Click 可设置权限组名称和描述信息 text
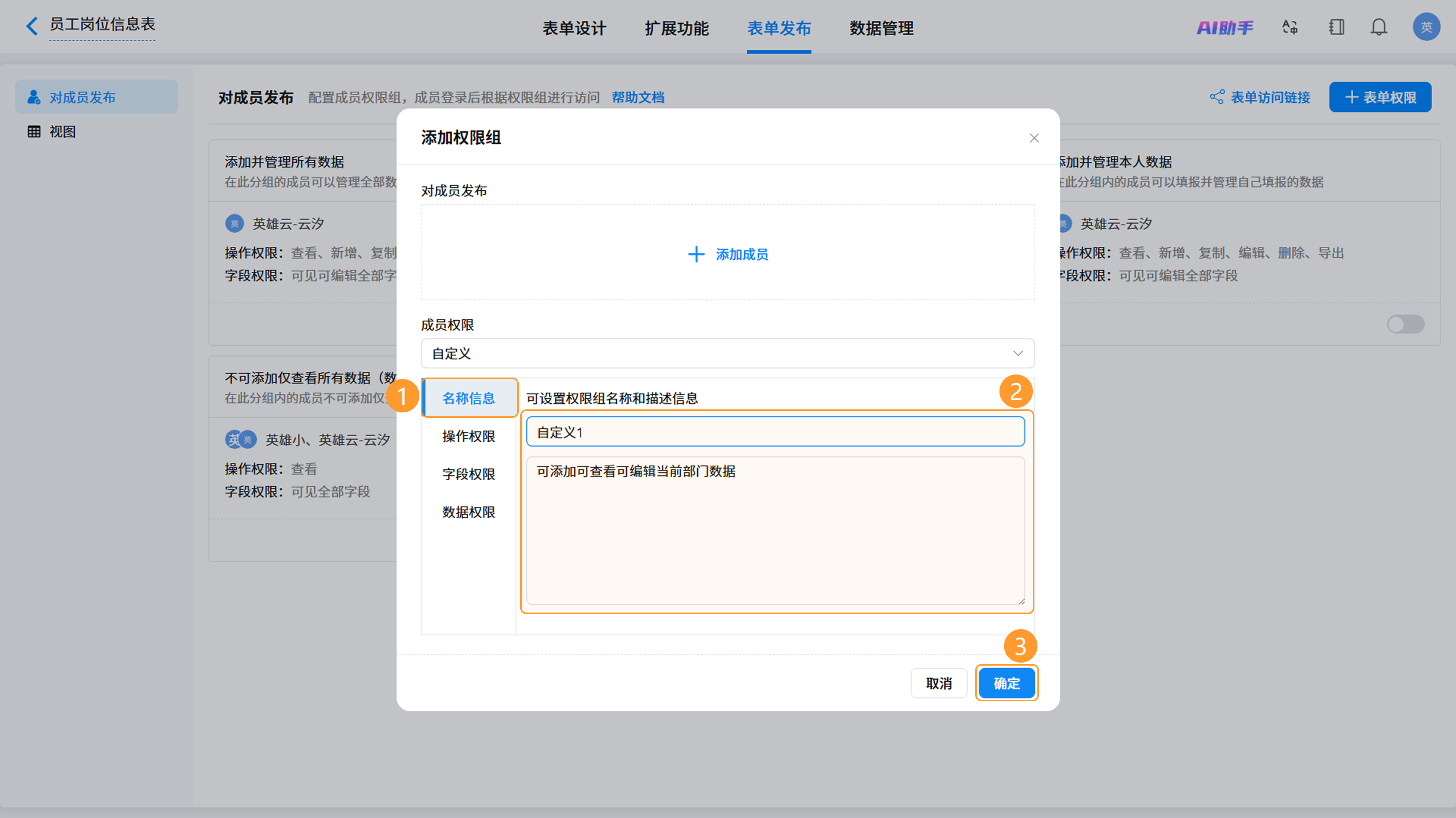This screenshot has height=818, width=1456. [x=612, y=398]
